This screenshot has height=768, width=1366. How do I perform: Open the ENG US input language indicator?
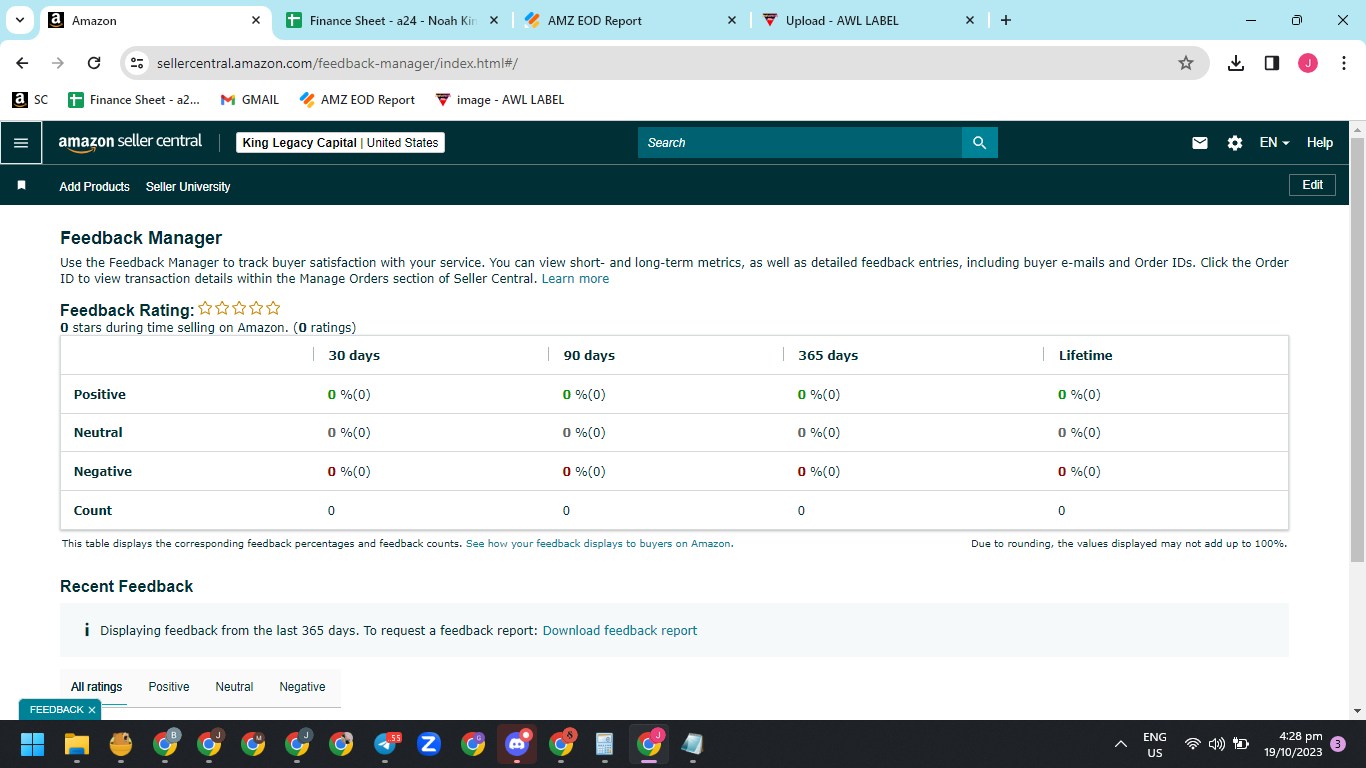[x=1155, y=744]
